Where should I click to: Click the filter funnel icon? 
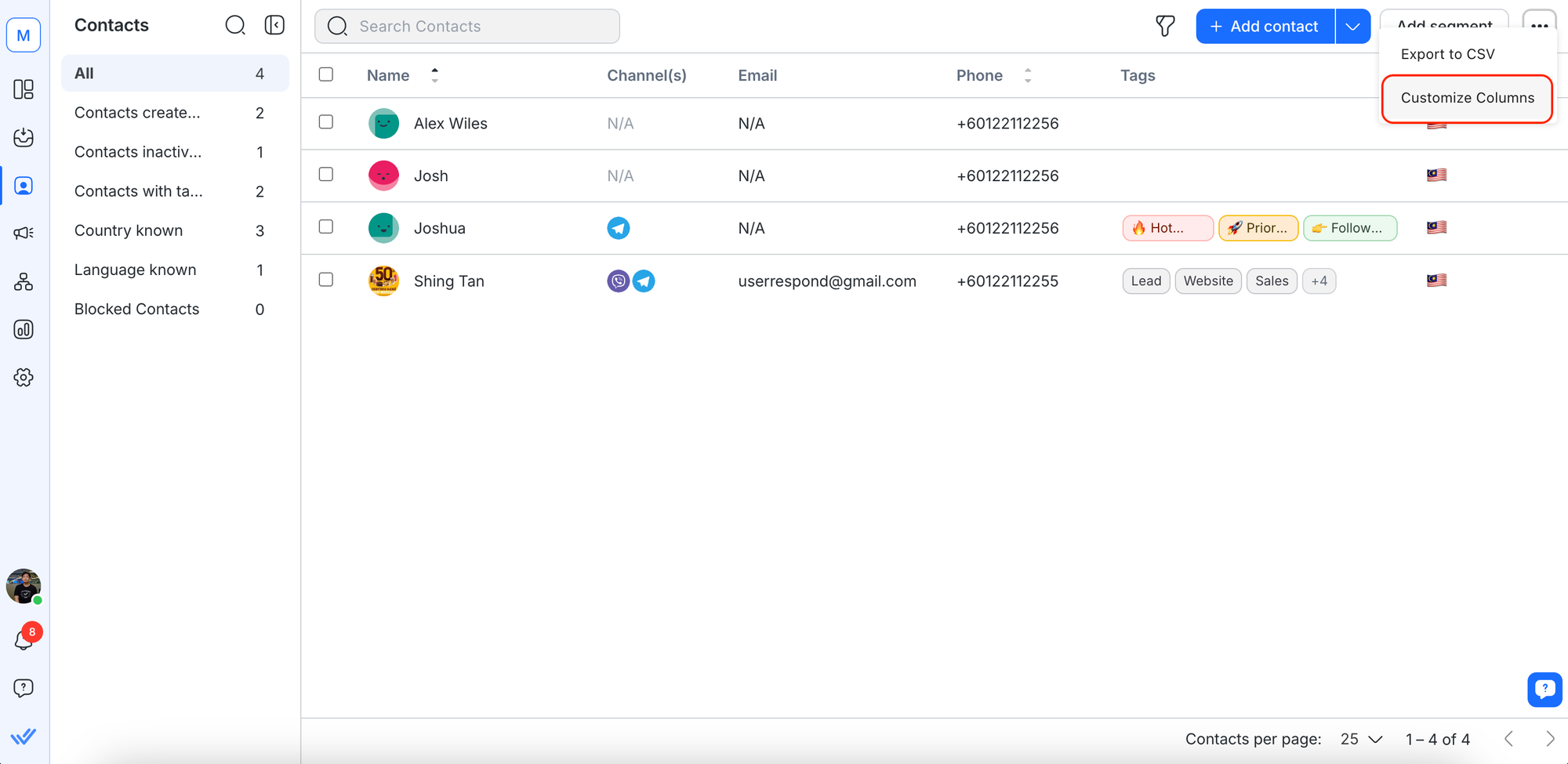click(x=1165, y=26)
